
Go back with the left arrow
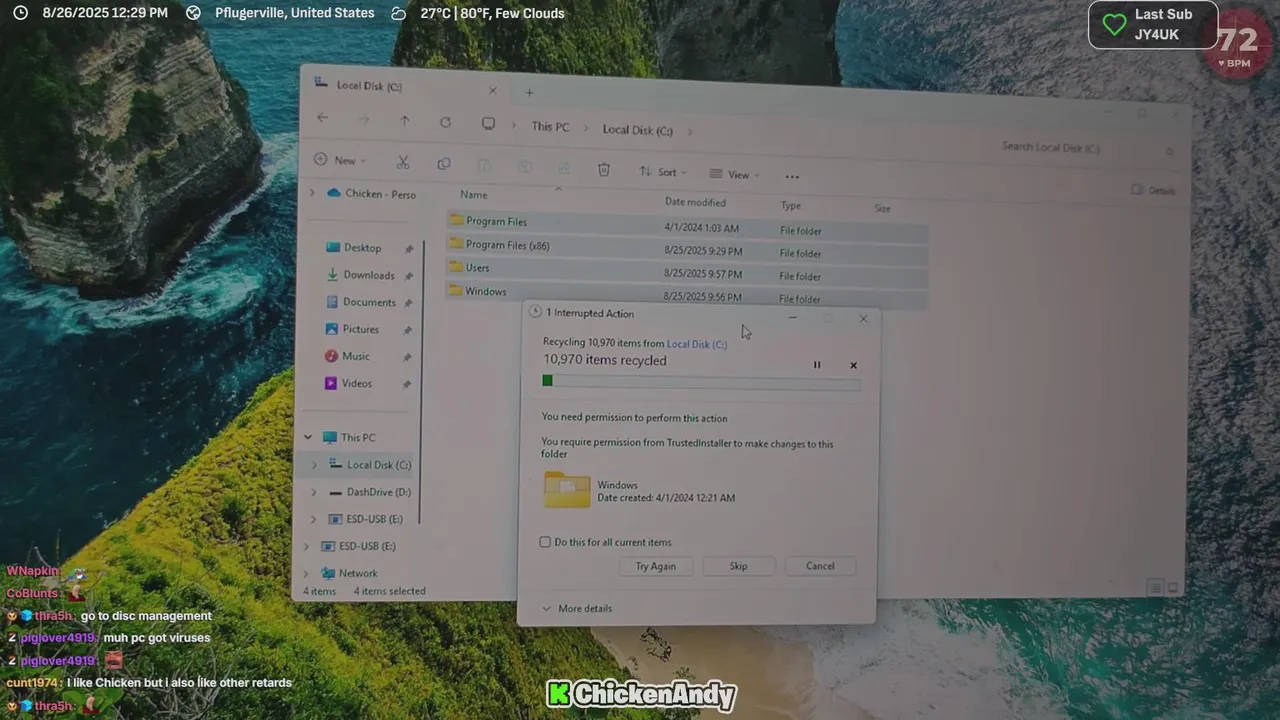point(322,117)
